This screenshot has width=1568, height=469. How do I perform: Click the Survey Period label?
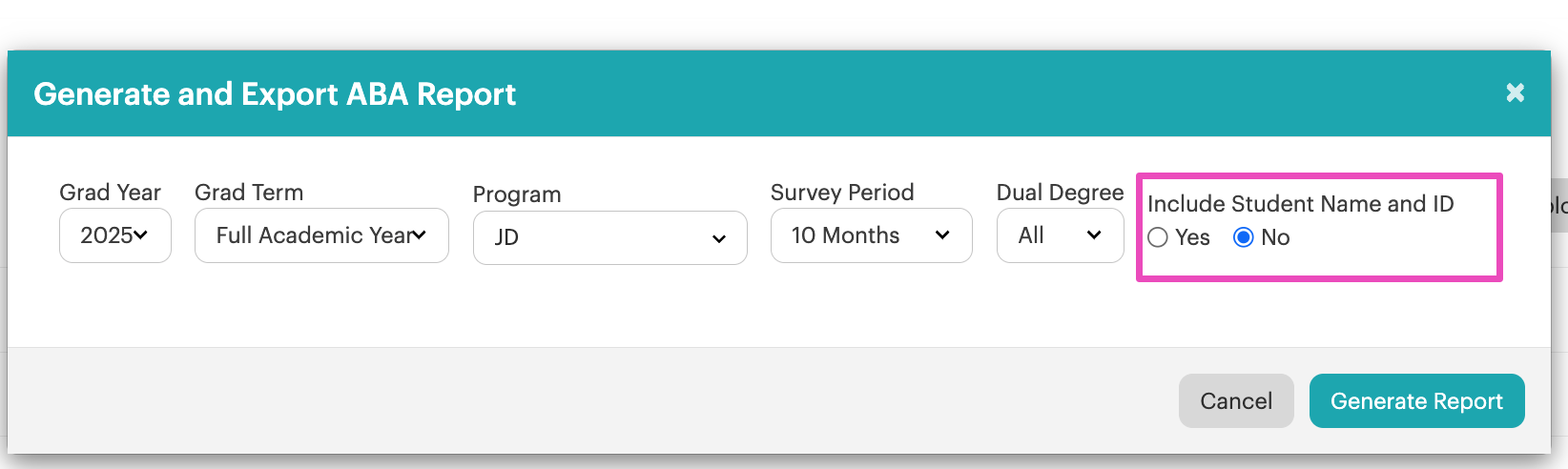click(x=842, y=193)
